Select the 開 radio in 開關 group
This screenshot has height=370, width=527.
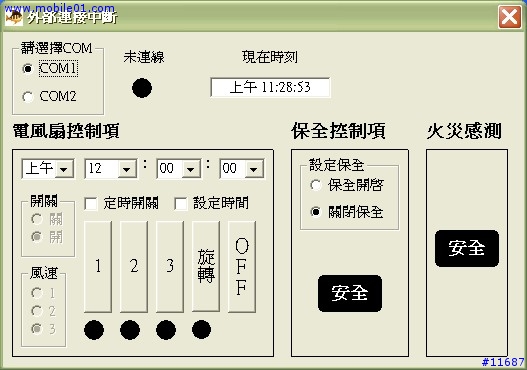point(36,237)
